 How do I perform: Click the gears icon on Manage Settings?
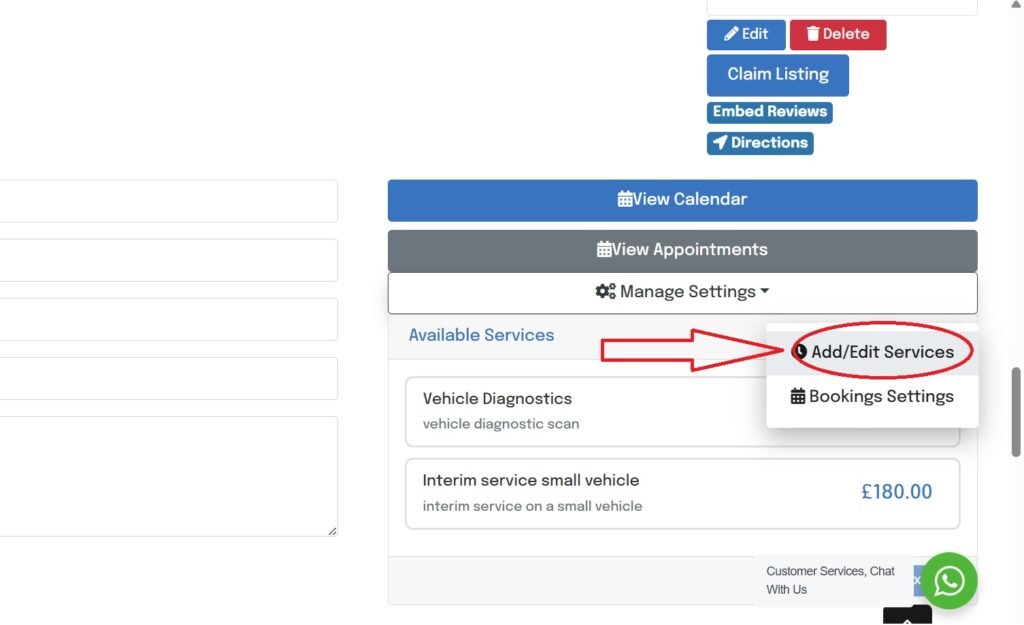605,292
